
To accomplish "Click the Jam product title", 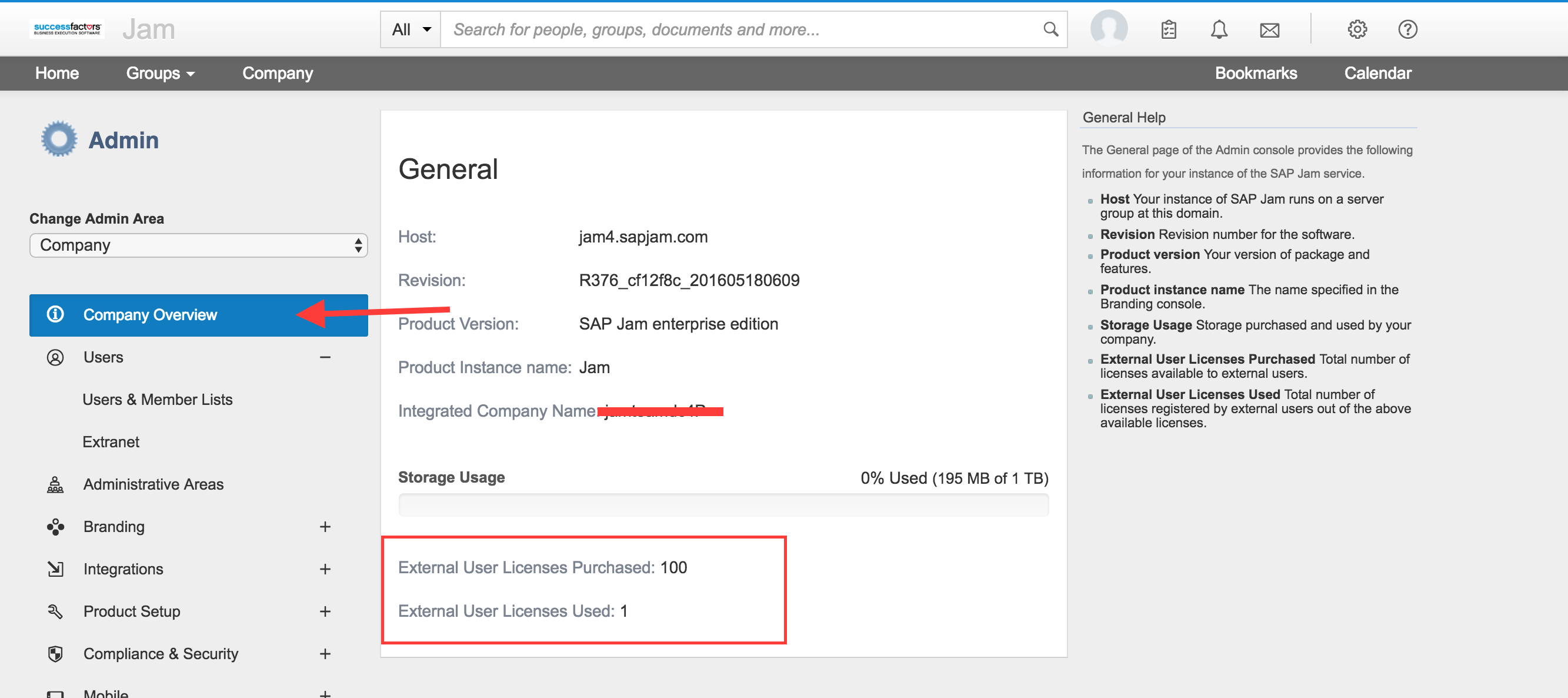I will (x=149, y=29).
